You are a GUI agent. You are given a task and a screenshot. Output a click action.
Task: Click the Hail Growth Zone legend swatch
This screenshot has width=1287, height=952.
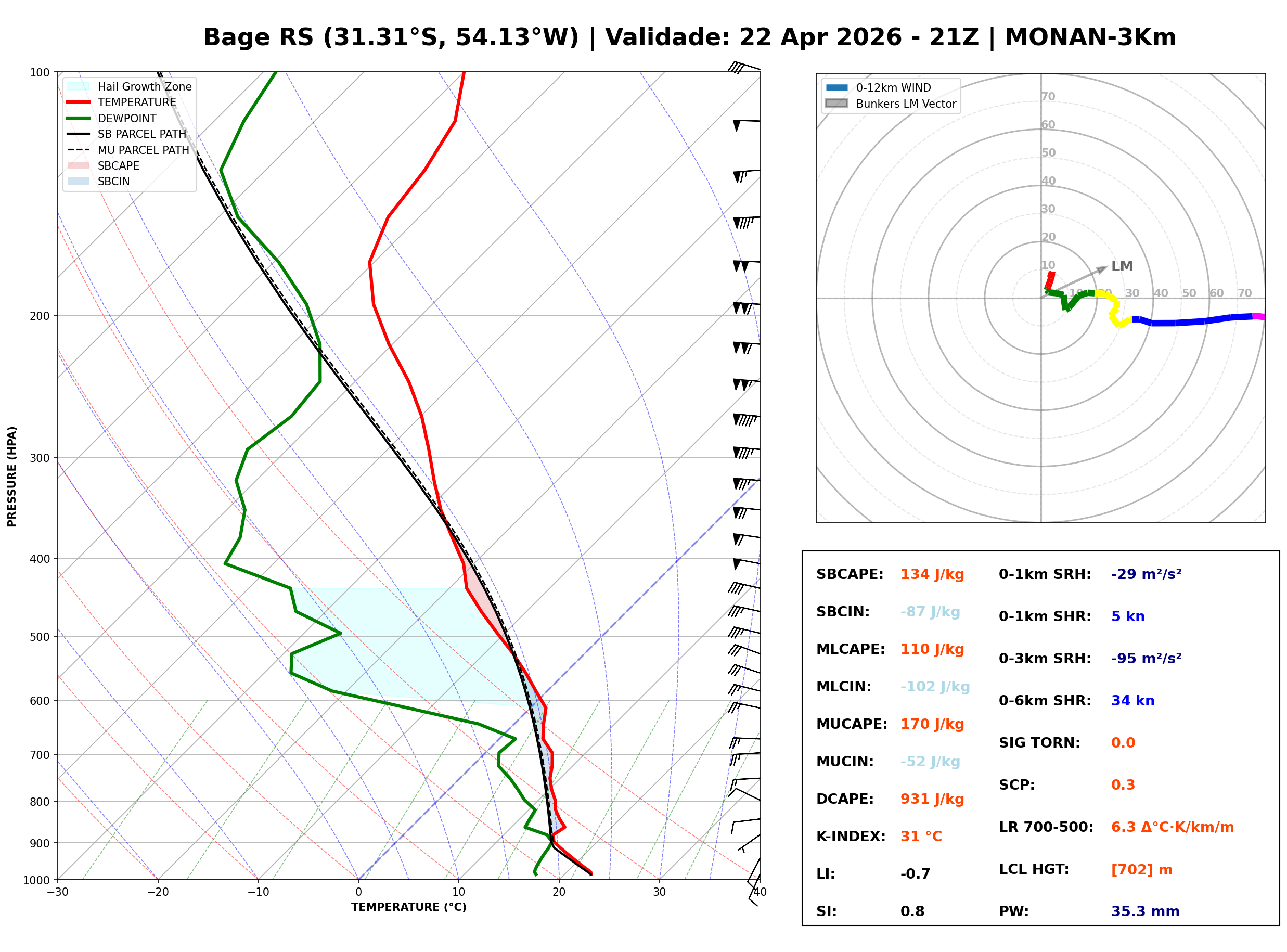79,86
